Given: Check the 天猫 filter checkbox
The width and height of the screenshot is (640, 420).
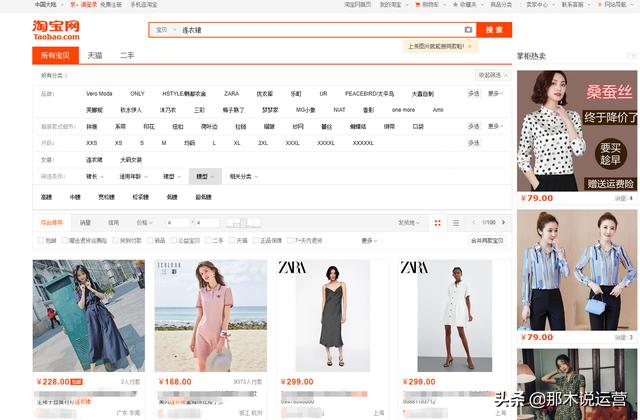Looking at the screenshot, I should pyautogui.click(x=232, y=240).
